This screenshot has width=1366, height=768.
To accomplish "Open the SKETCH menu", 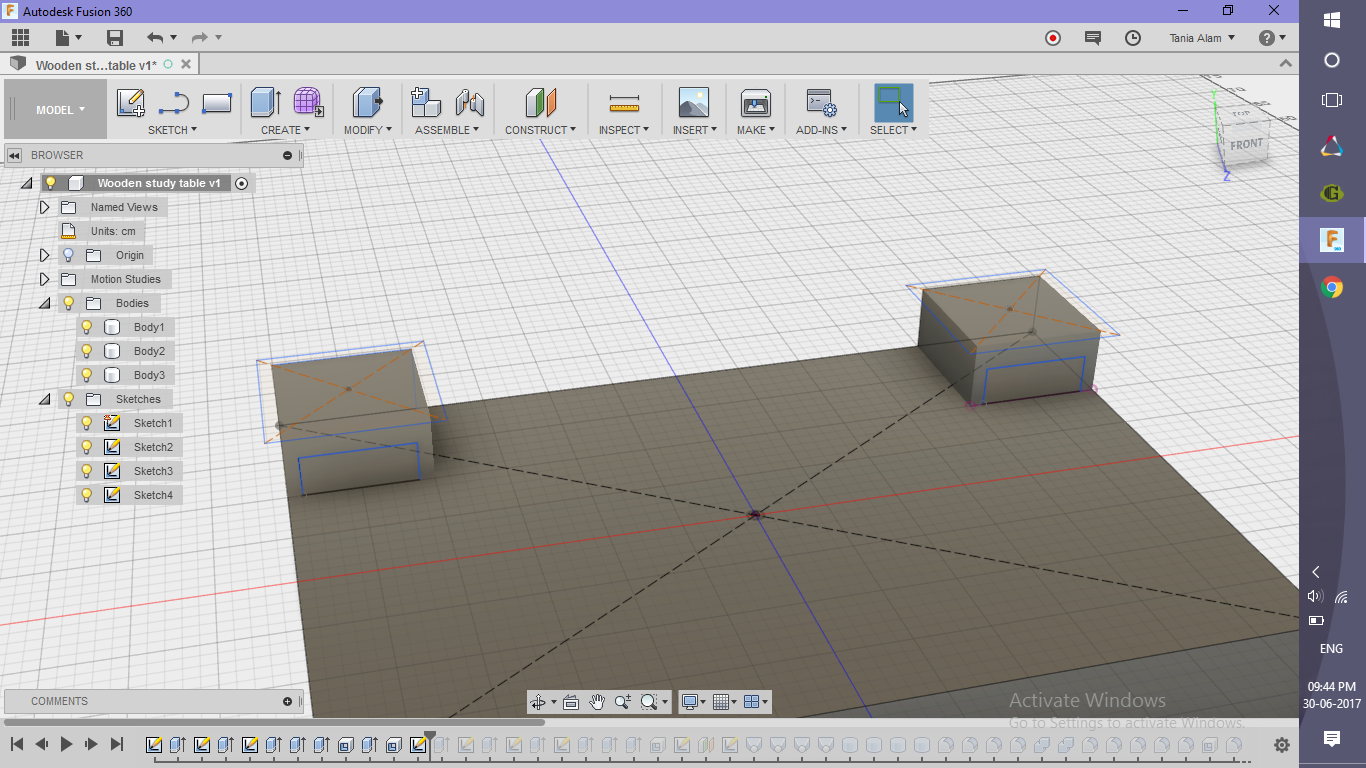I will 172,130.
